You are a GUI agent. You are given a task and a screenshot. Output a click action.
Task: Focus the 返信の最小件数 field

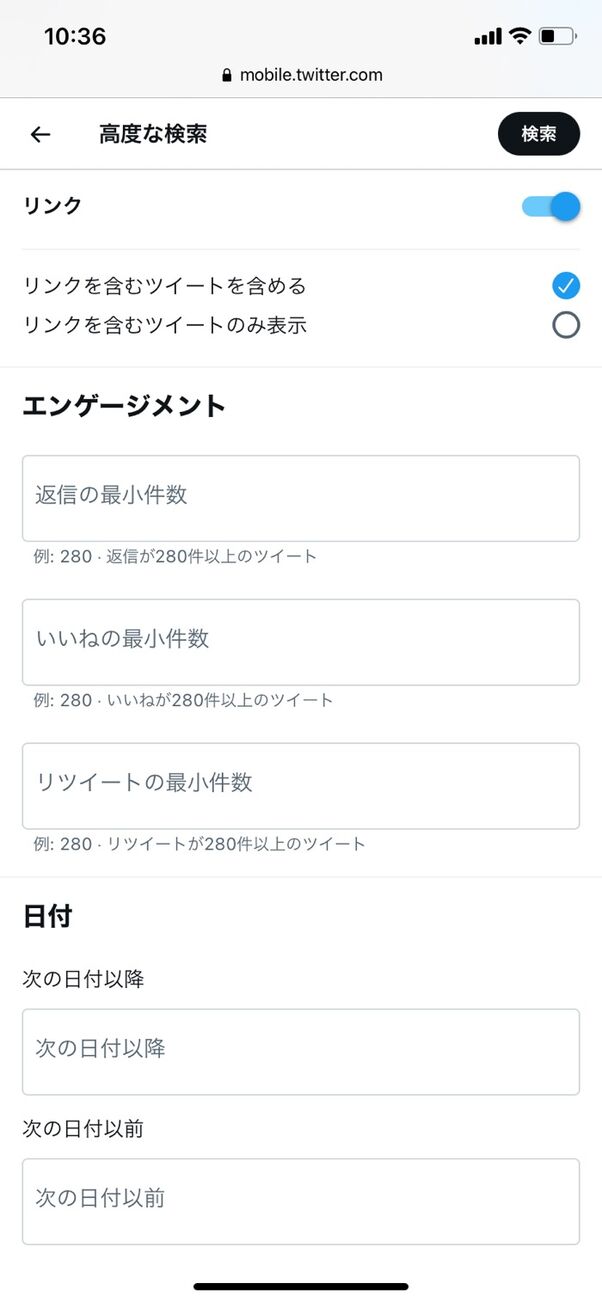[301, 498]
